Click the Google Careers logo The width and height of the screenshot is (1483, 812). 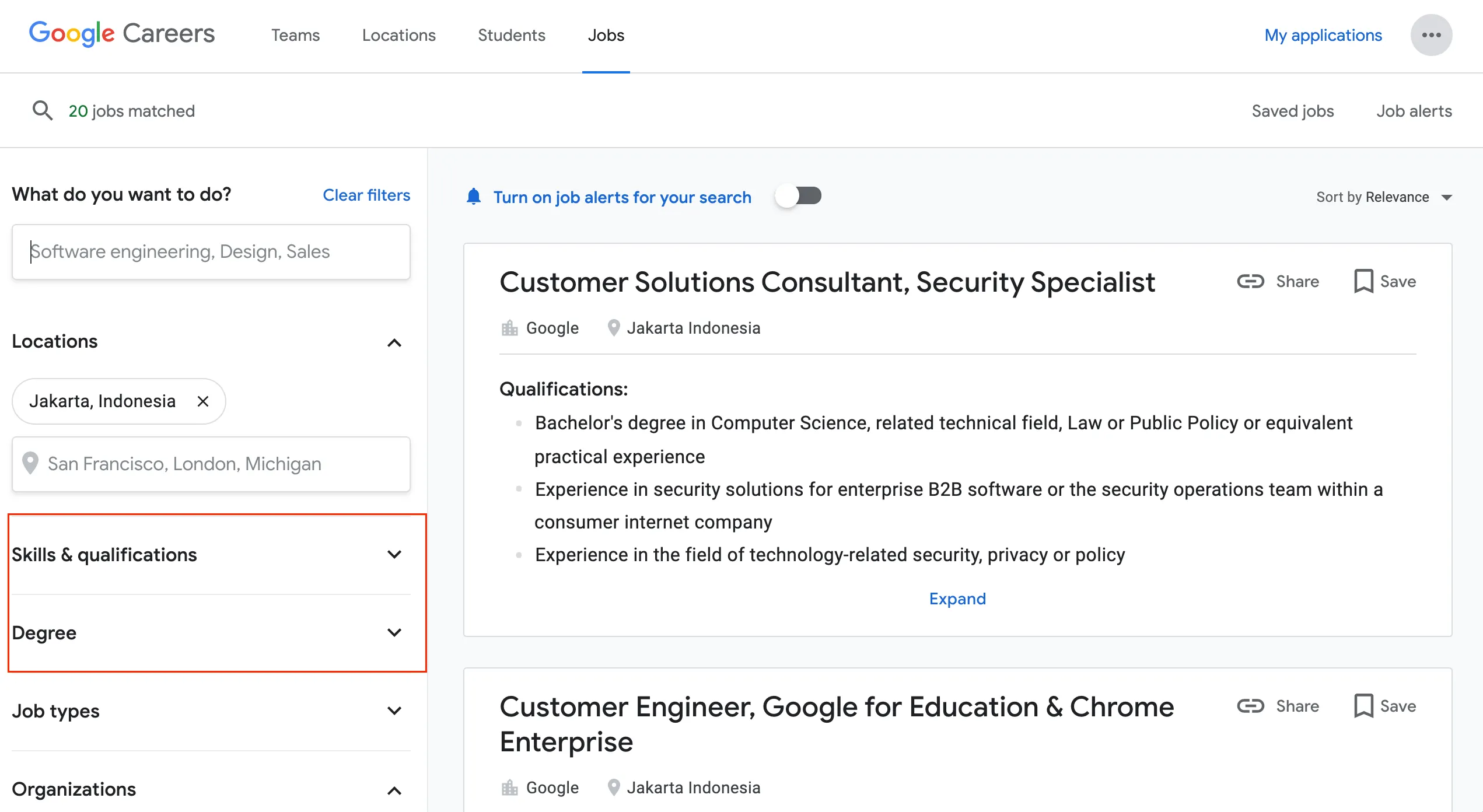tap(121, 34)
